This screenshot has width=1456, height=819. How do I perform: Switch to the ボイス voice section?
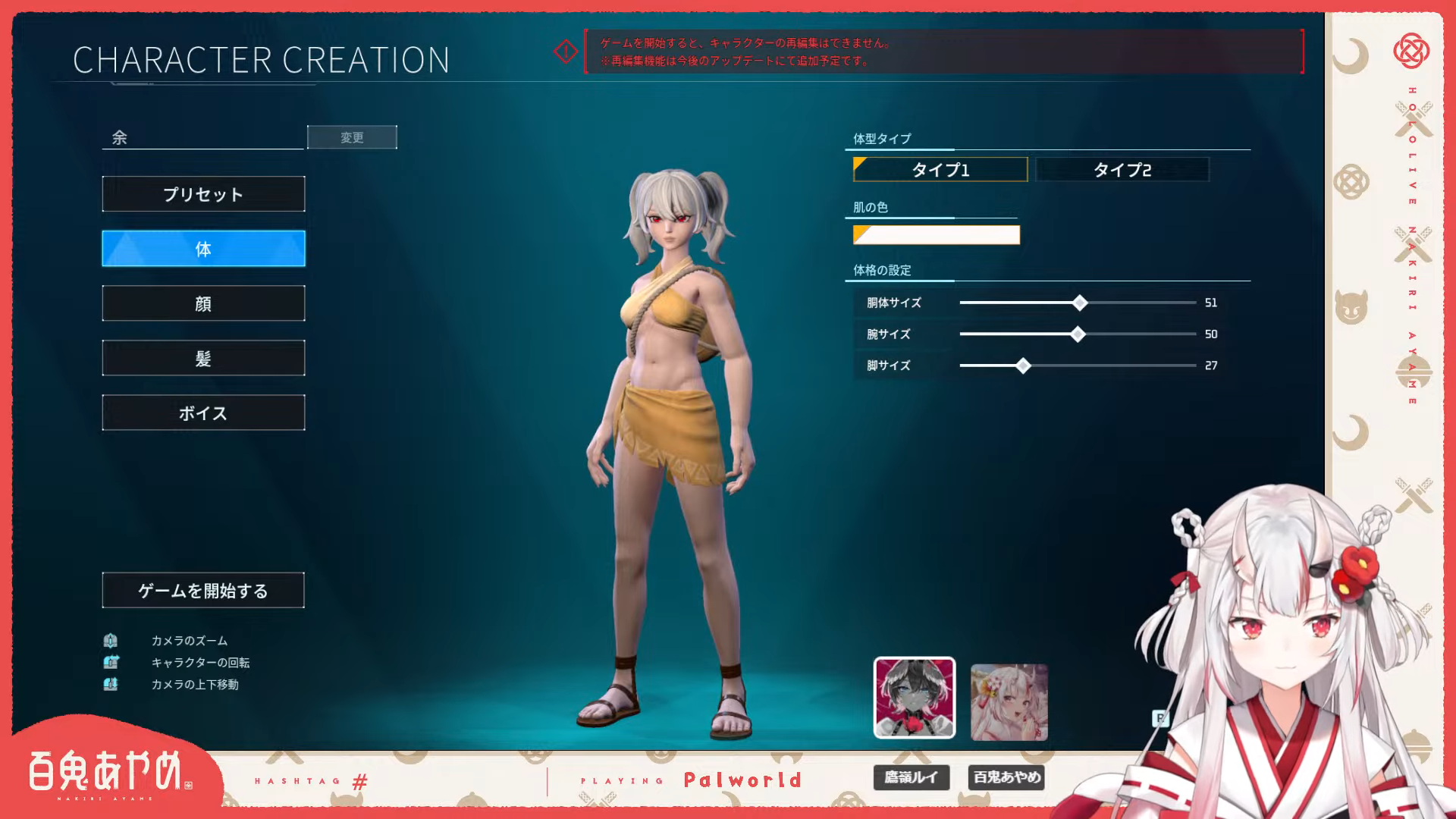(203, 413)
